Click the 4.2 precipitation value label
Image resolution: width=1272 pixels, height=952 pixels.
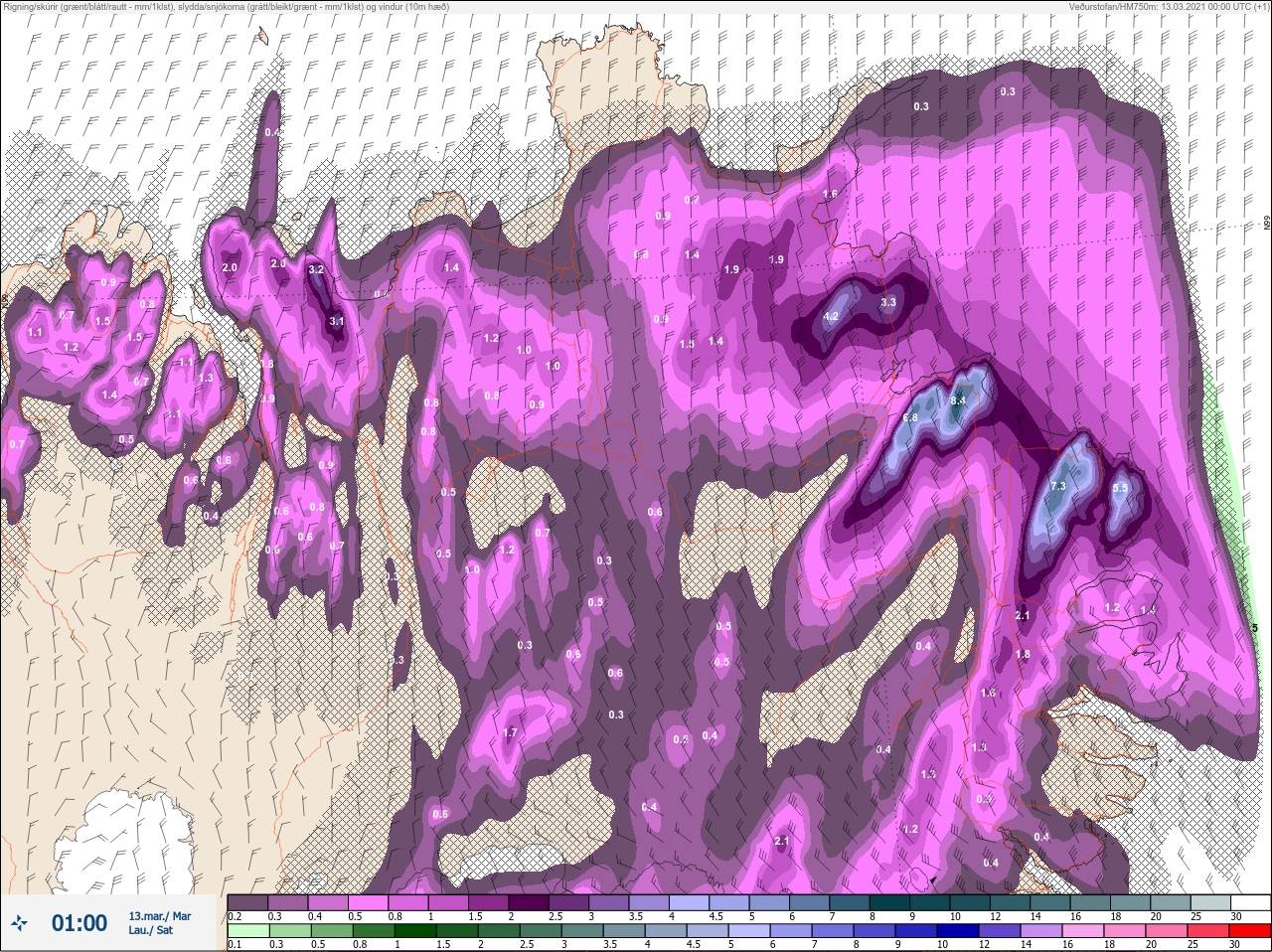click(833, 317)
